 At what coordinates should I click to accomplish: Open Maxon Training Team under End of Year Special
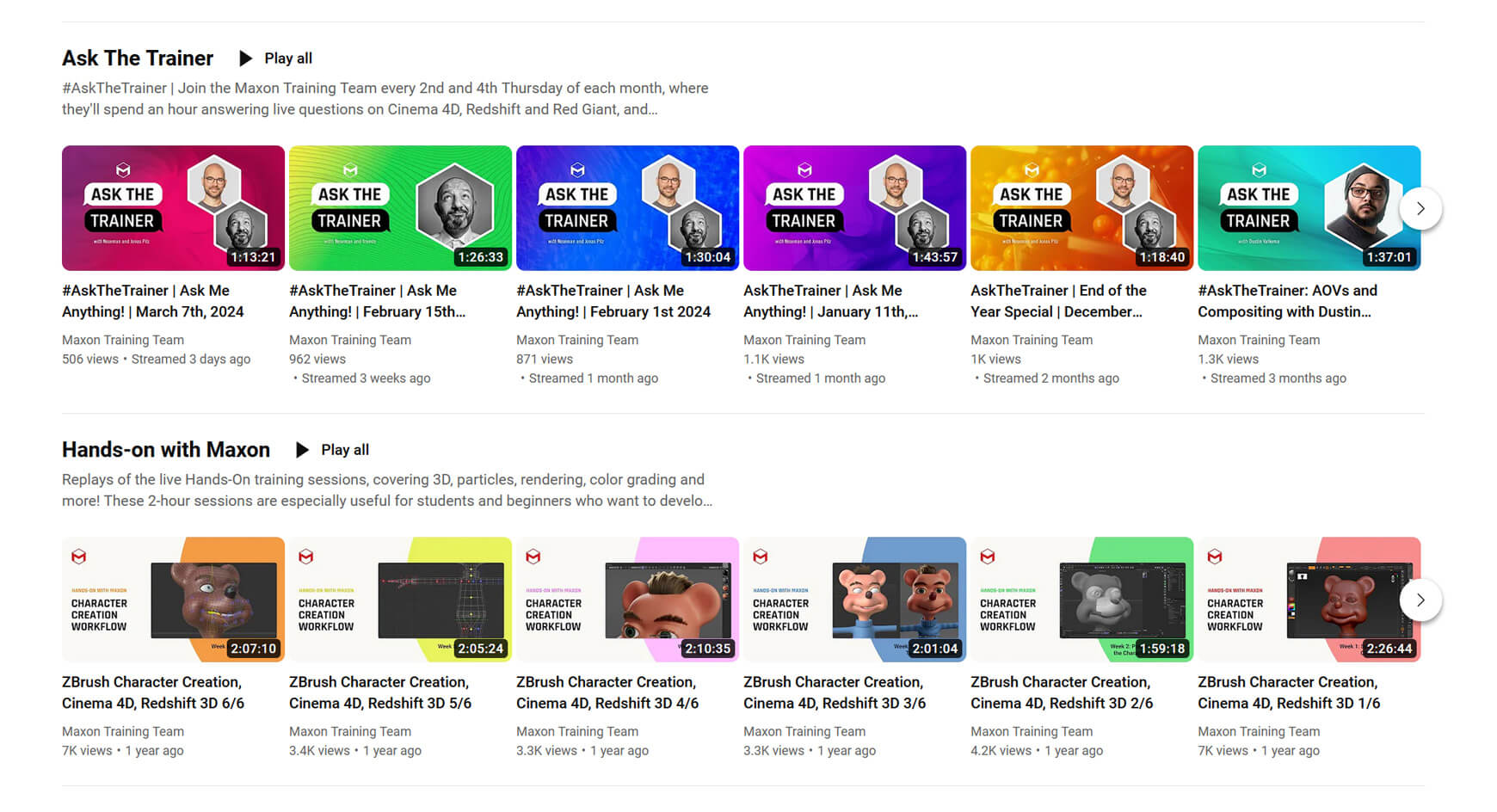(x=1032, y=340)
